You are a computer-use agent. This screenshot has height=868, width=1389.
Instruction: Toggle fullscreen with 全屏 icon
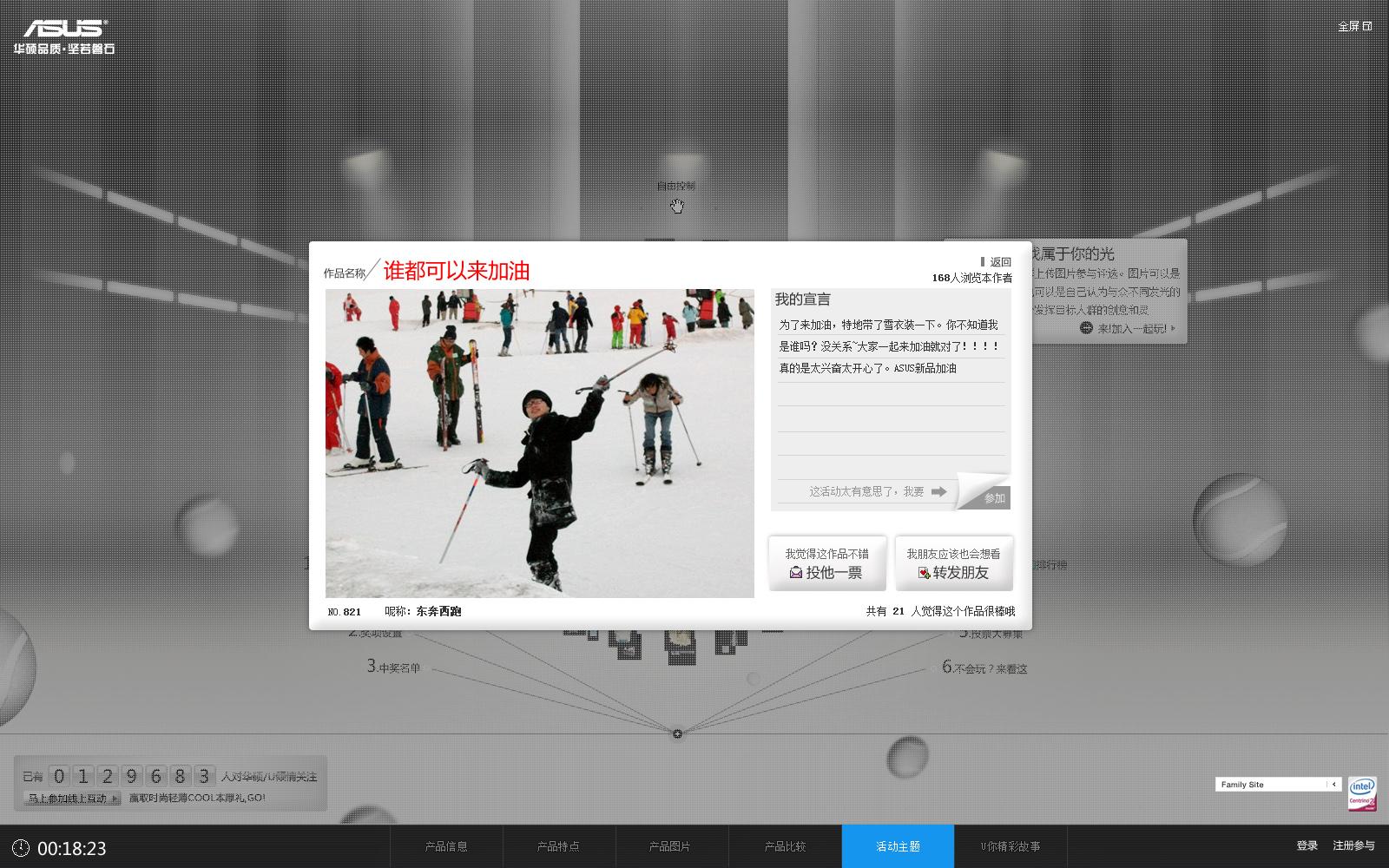[x=1354, y=26]
